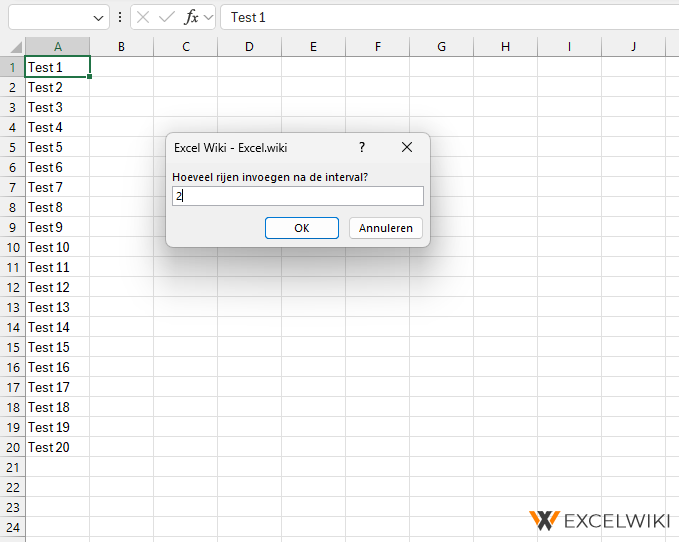
Task: Select column H header
Action: 505,47
